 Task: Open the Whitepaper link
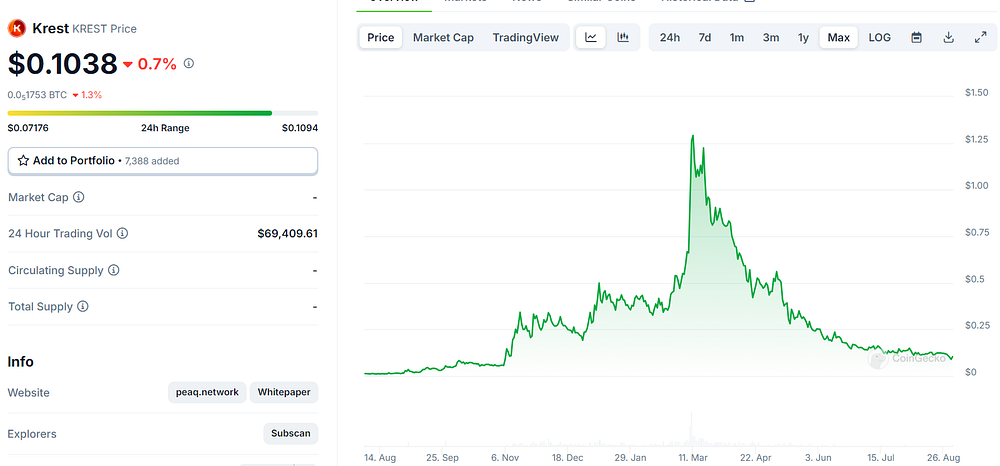pyautogui.click(x=284, y=392)
